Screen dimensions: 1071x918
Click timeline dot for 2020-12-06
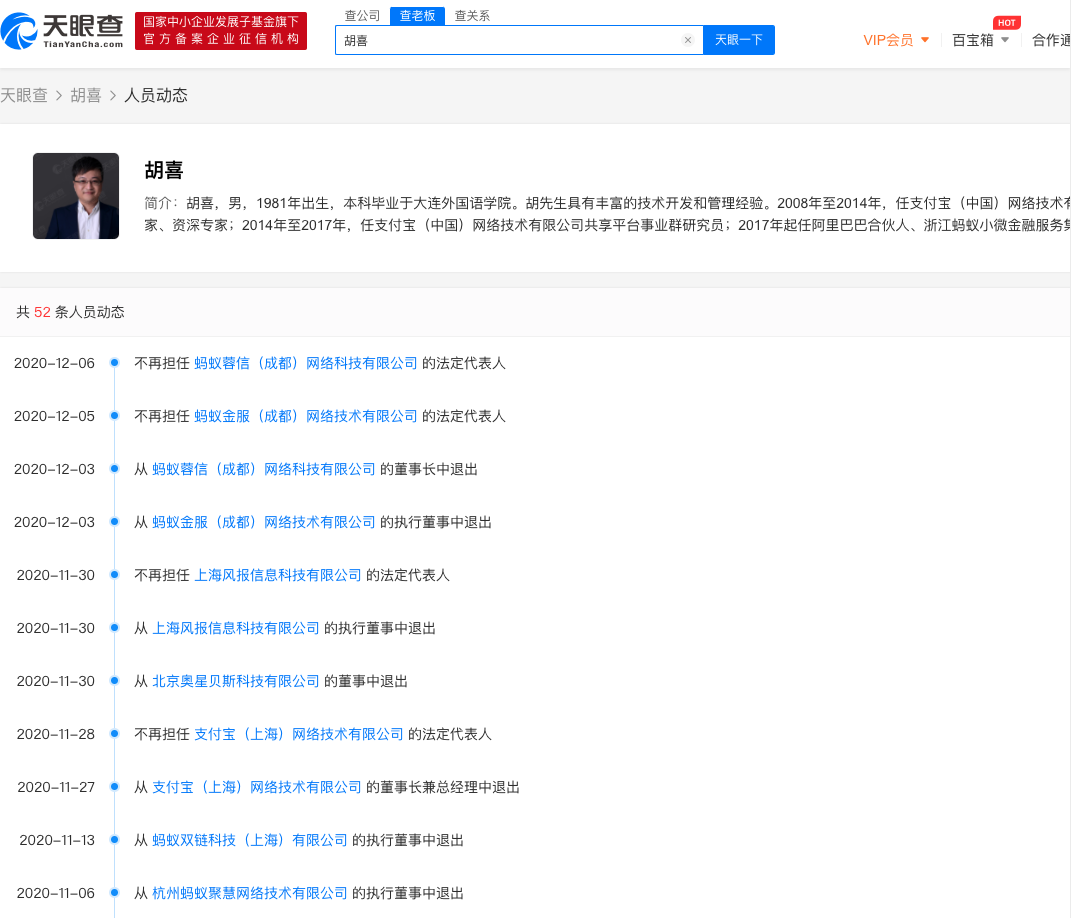[x=115, y=363]
